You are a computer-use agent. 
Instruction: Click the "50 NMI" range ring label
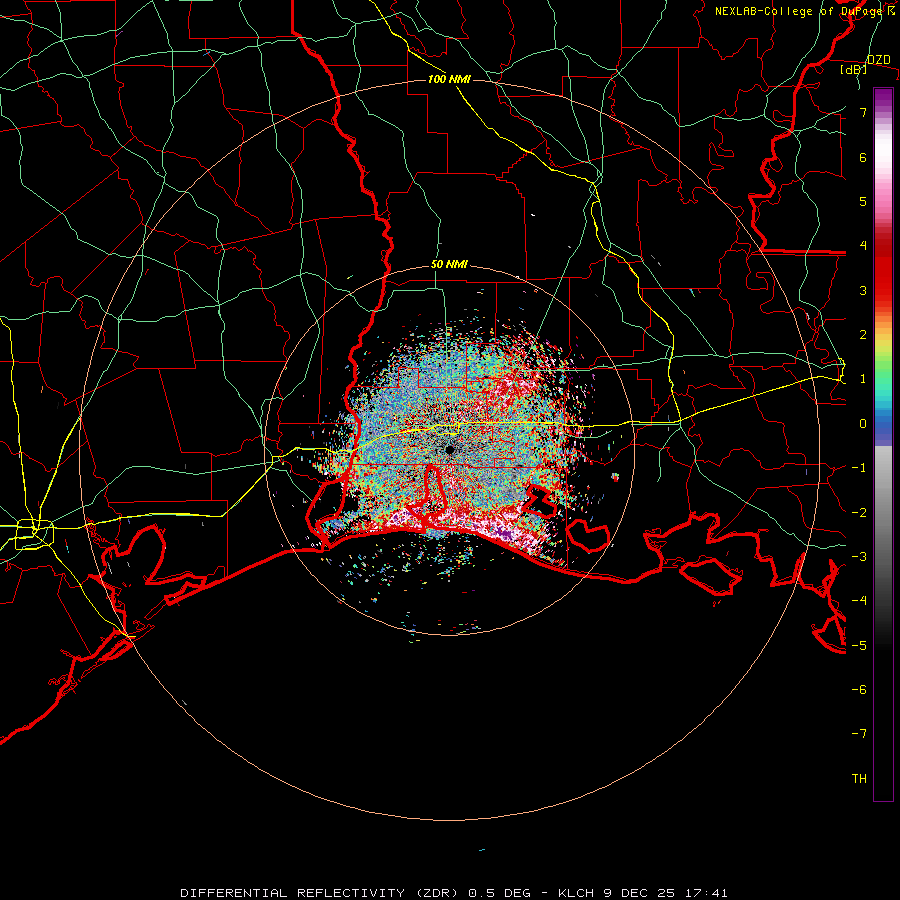449,265
